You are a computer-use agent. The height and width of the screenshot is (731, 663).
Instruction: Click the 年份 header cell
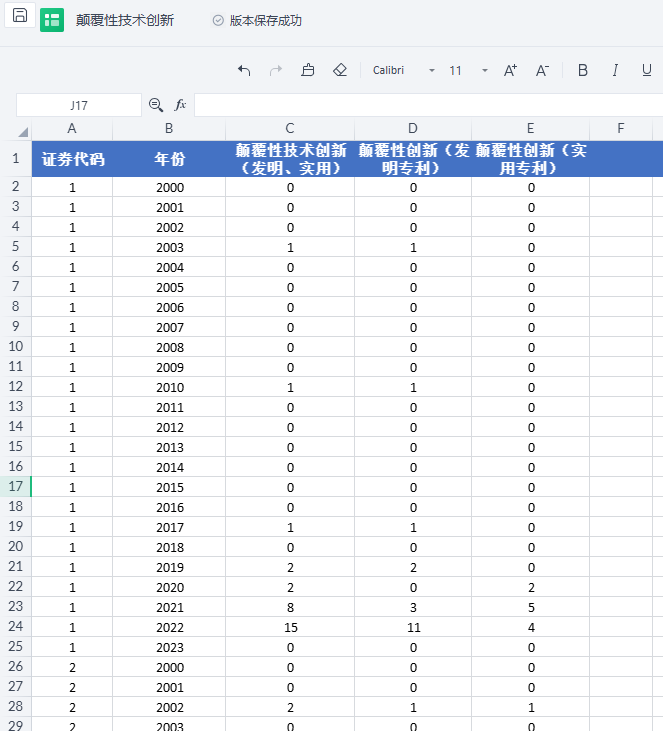pos(169,159)
